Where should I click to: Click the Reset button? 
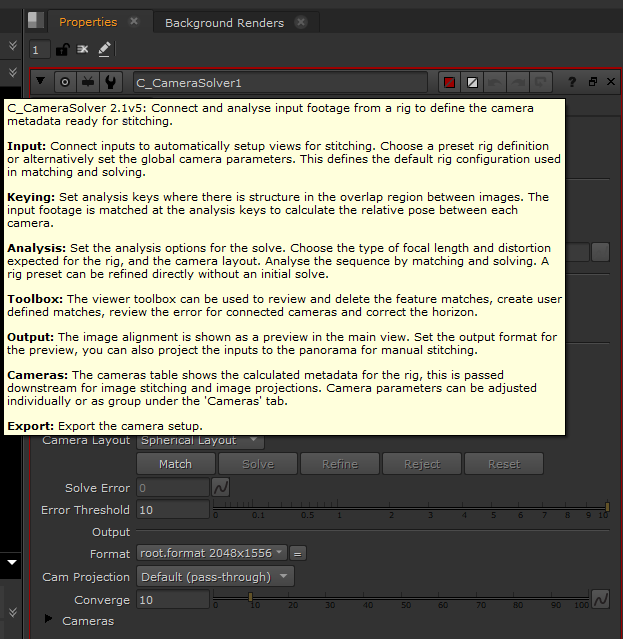pos(504,464)
